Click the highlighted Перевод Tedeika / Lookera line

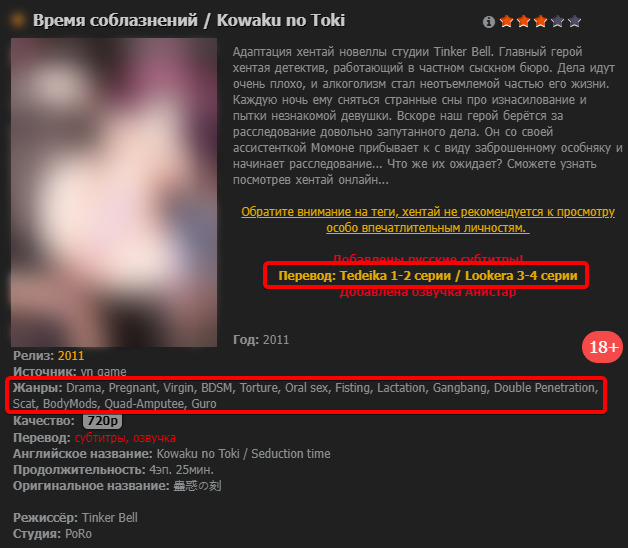pyautogui.click(x=428, y=276)
